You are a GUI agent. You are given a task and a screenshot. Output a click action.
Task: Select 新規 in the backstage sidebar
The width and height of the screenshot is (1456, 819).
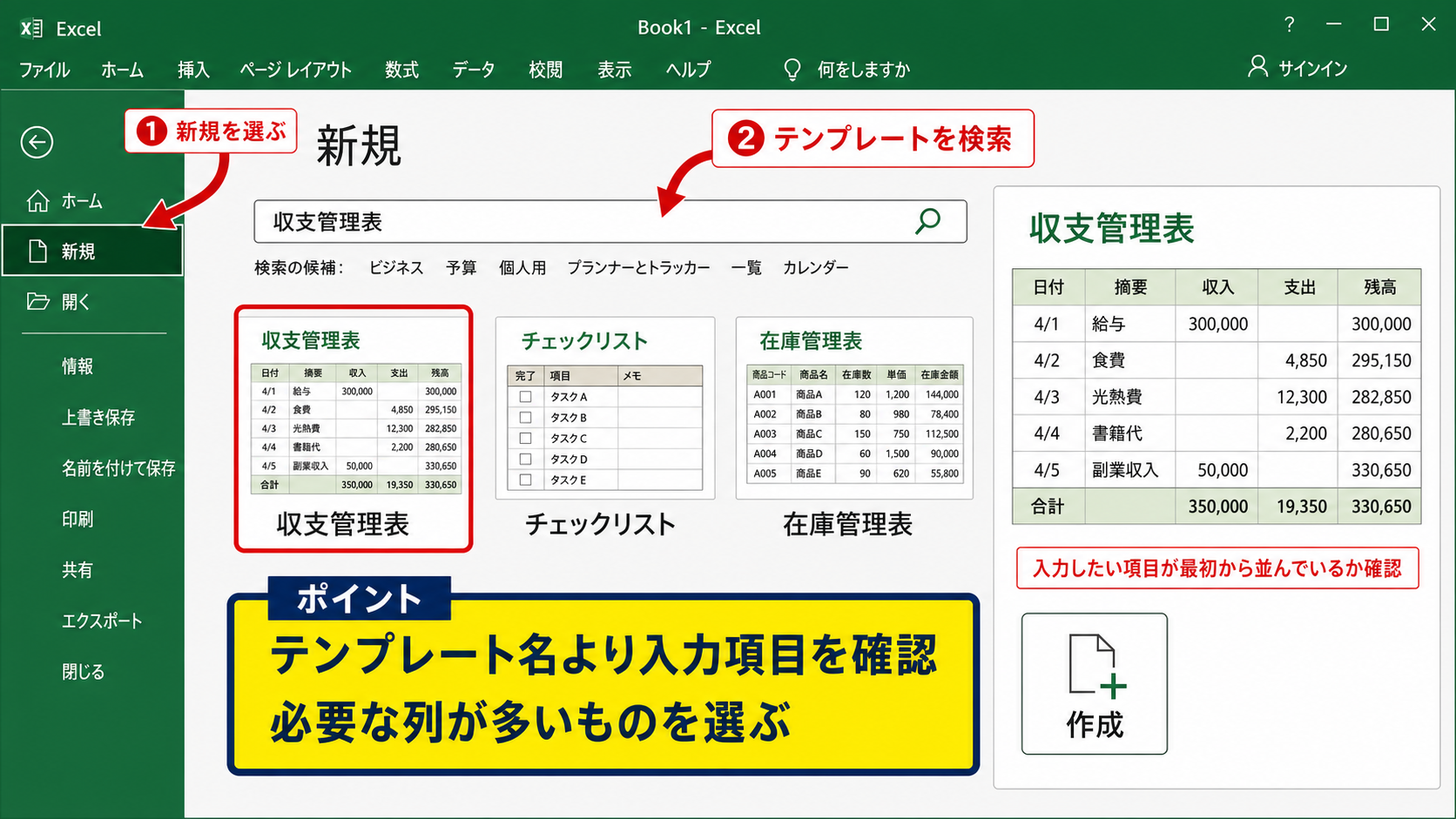(x=92, y=251)
